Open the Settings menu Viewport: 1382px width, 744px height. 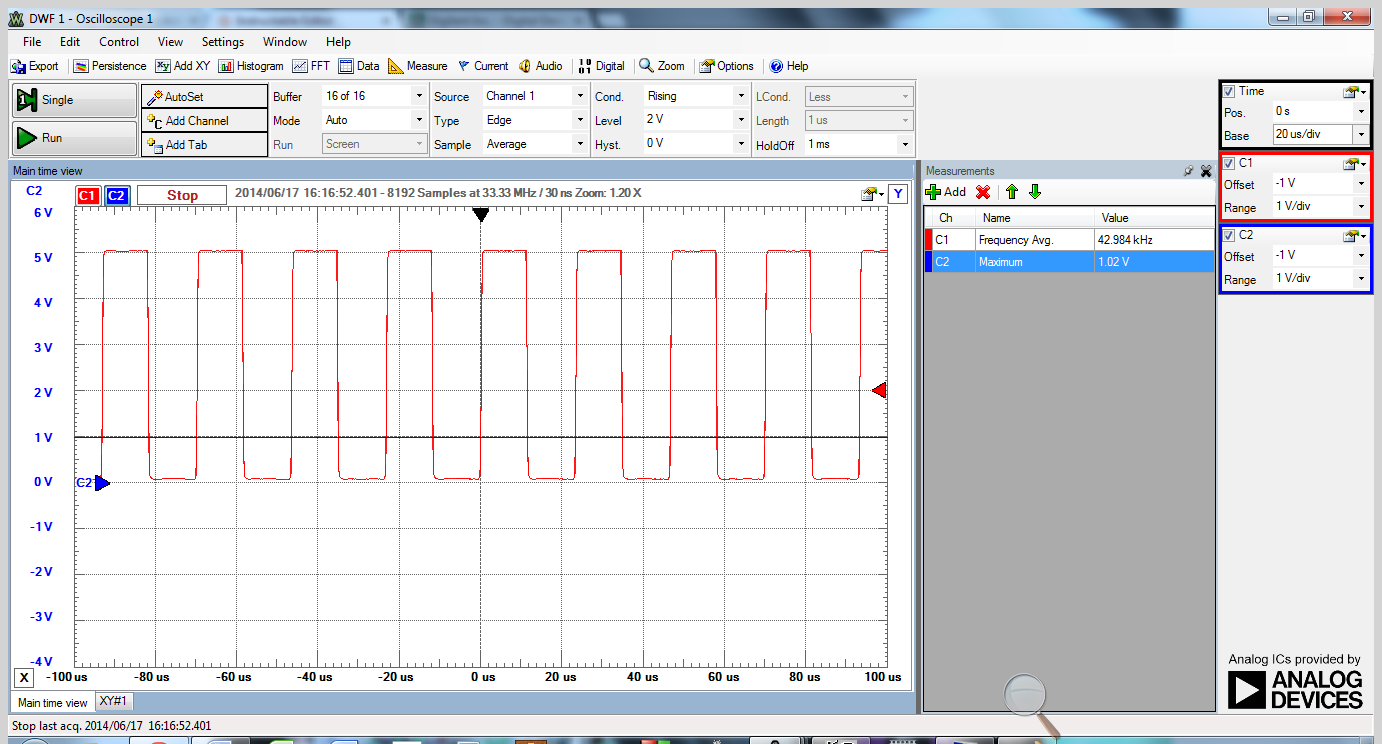point(222,41)
